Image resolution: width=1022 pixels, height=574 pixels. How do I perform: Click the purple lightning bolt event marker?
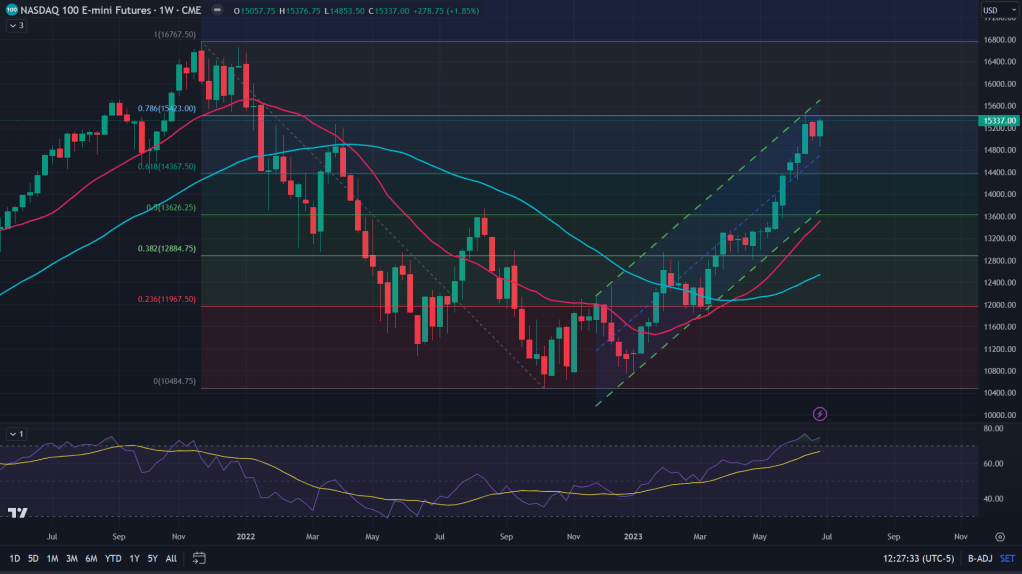click(x=820, y=413)
